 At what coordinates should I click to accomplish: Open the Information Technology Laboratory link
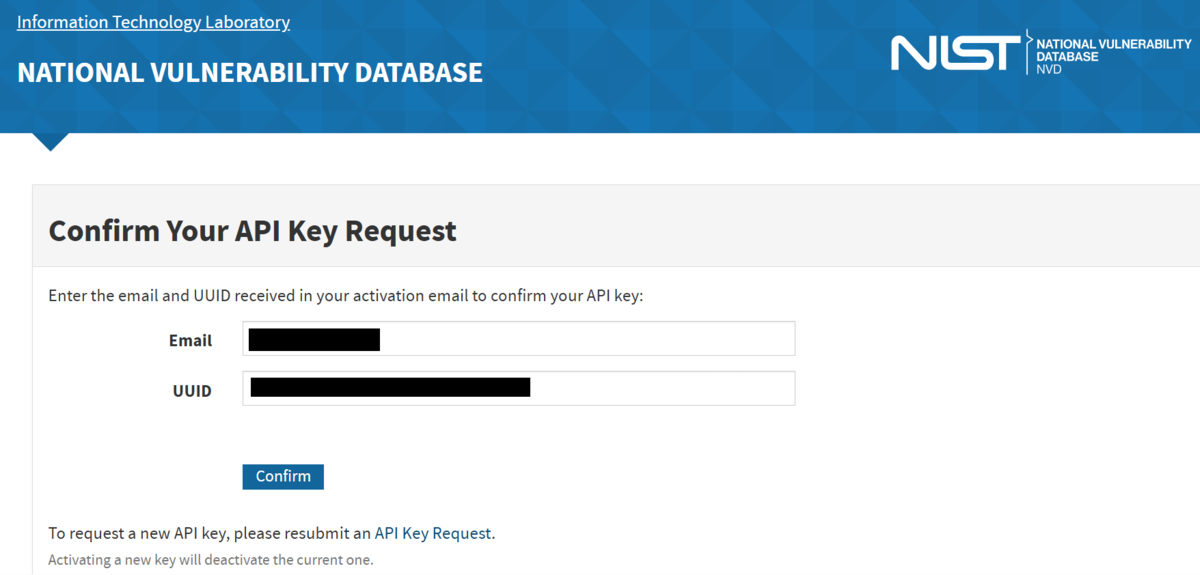[153, 22]
